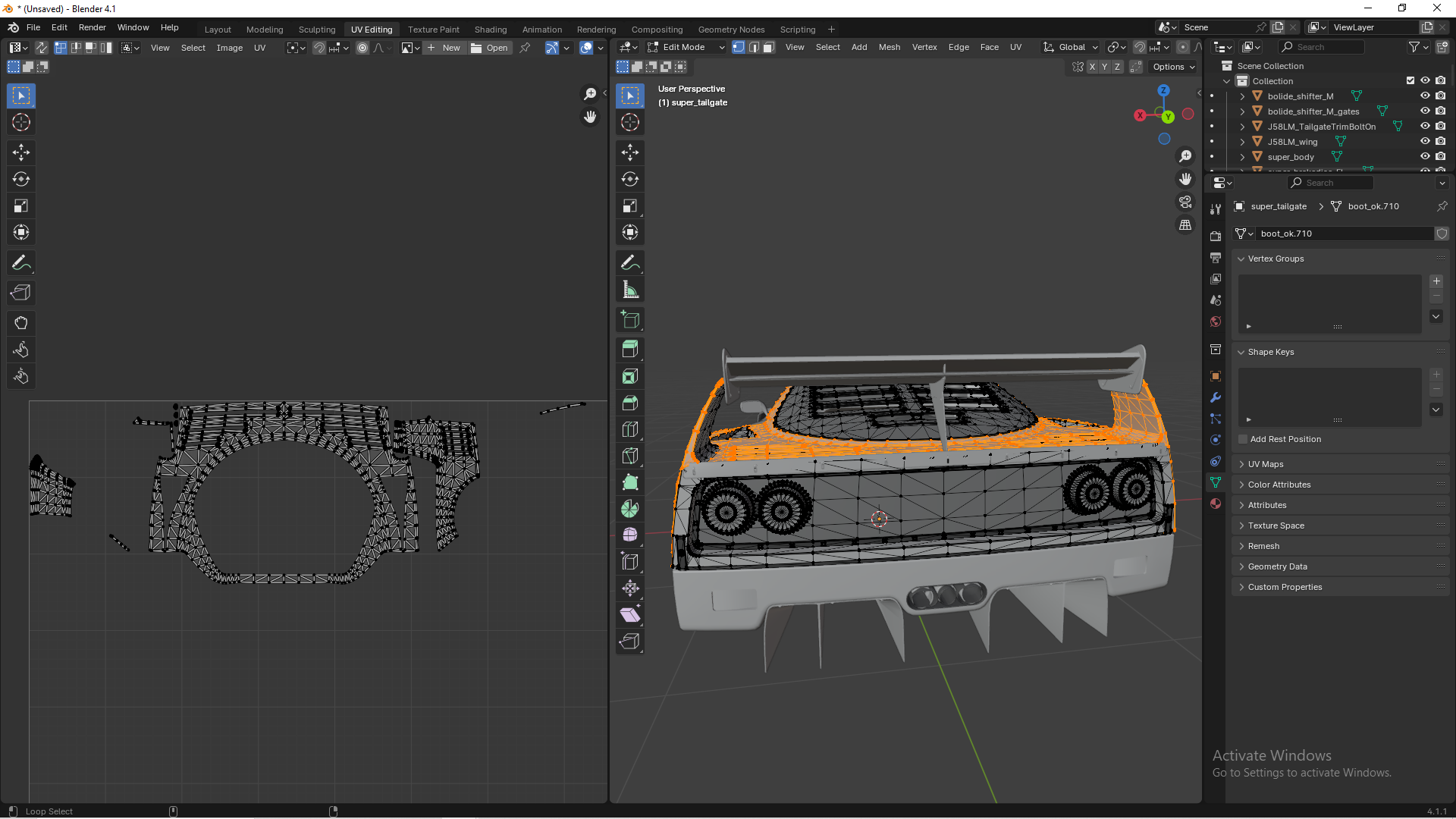Disable J58LM_wing in renders
Viewport: 1456px width, 819px height.
click(x=1440, y=142)
